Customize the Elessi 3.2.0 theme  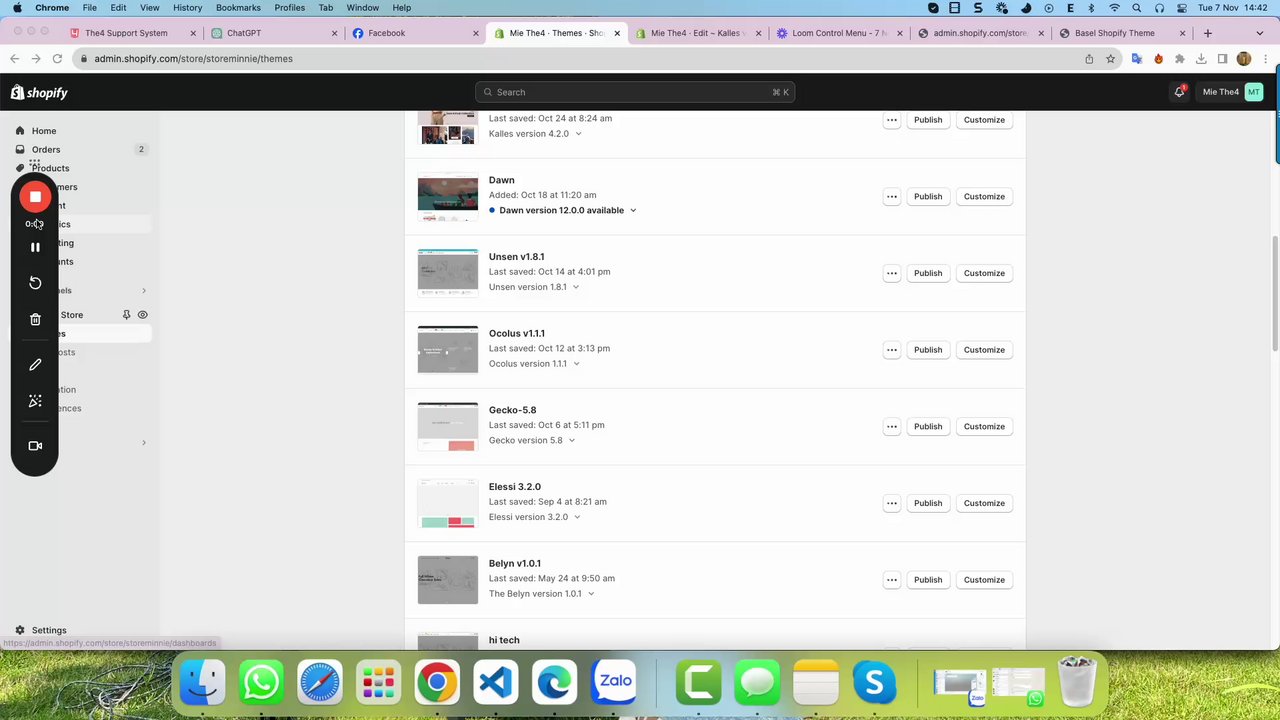coord(984,503)
